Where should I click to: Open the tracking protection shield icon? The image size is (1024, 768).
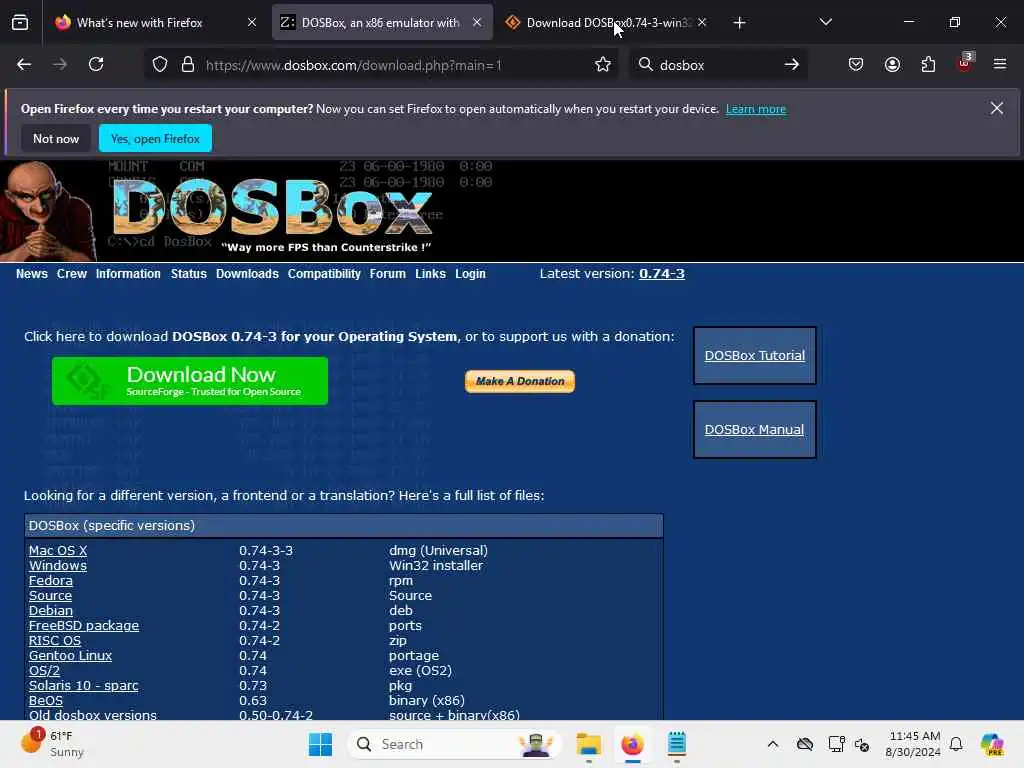tap(160, 65)
